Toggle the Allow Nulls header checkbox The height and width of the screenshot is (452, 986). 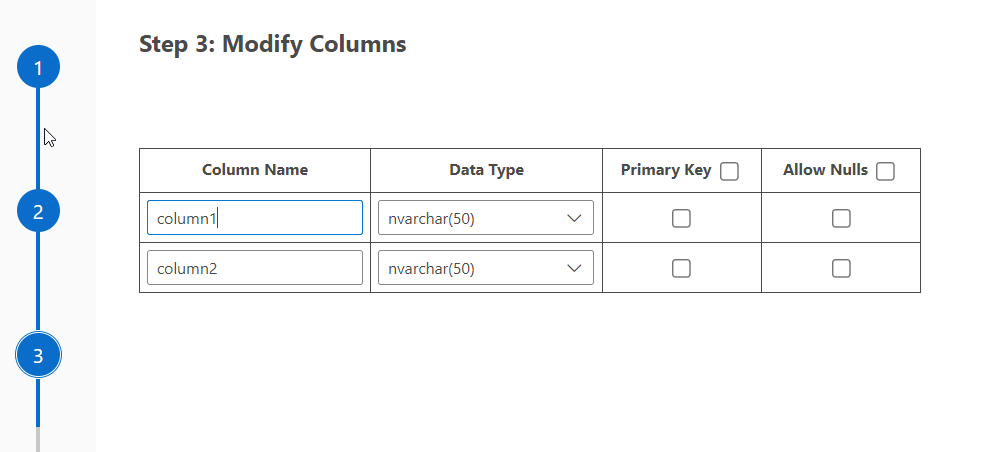(x=885, y=171)
